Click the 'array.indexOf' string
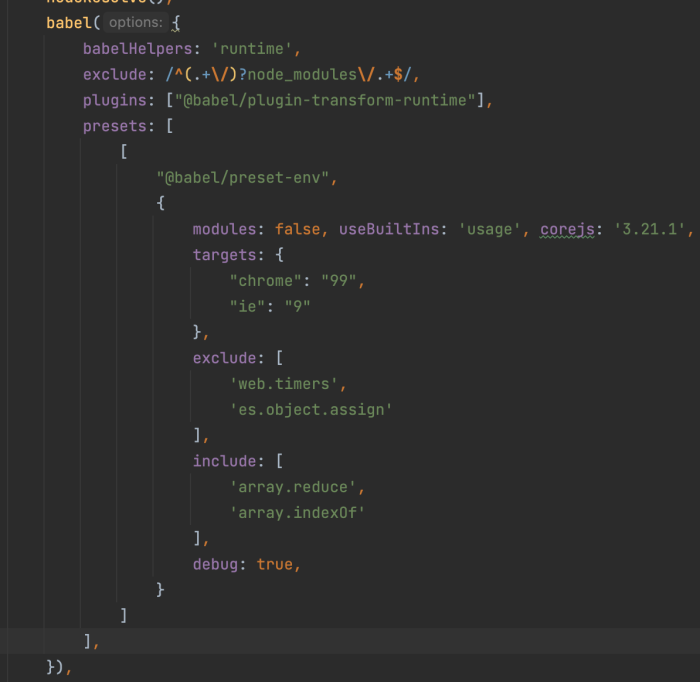The image size is (700, 682). click(297, 513)
